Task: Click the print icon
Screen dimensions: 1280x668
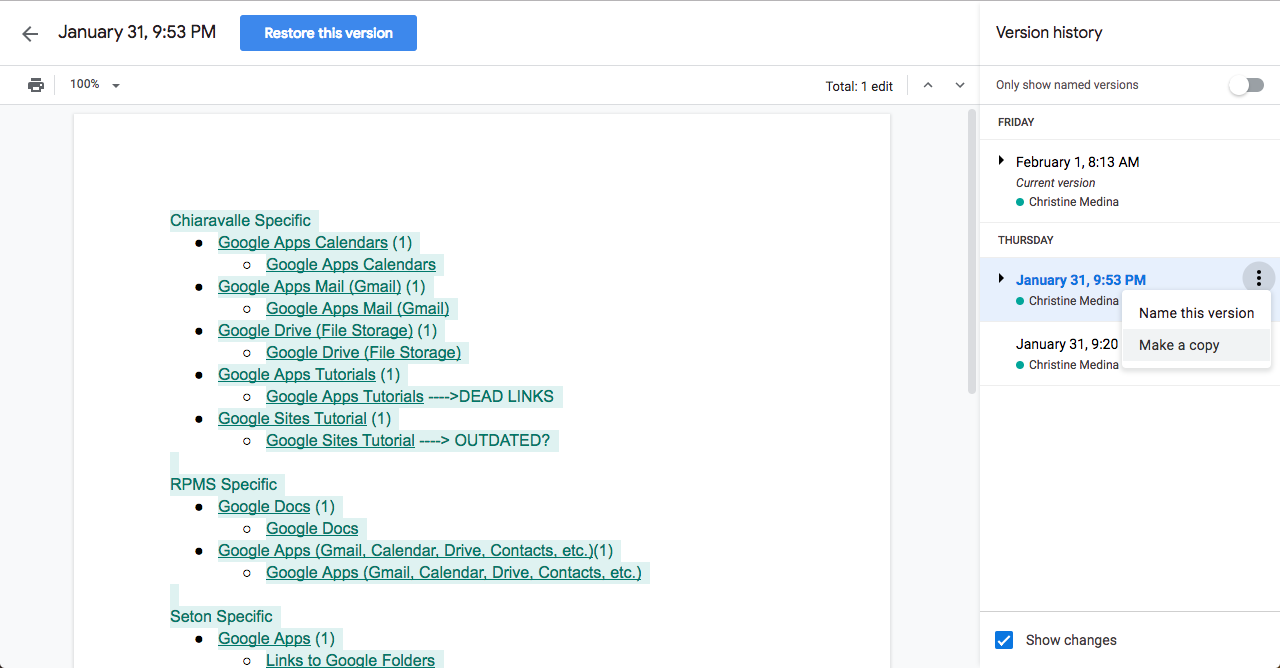Action: coord(36,85)
